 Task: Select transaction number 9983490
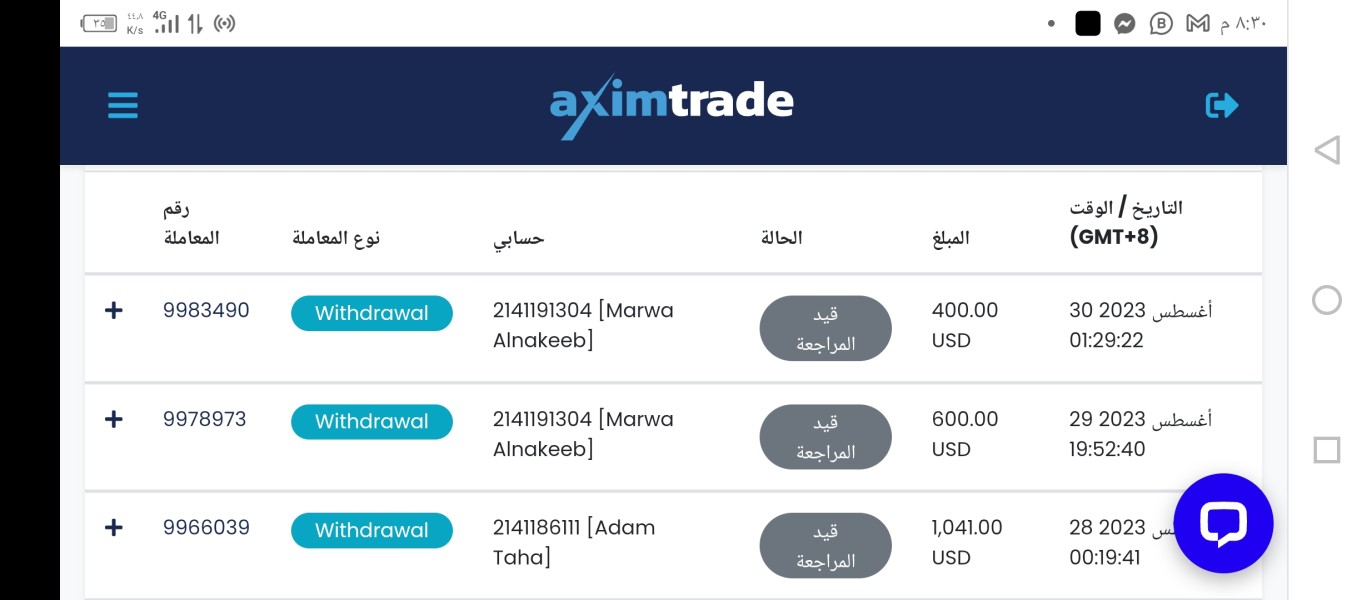(x=206, y=311)
